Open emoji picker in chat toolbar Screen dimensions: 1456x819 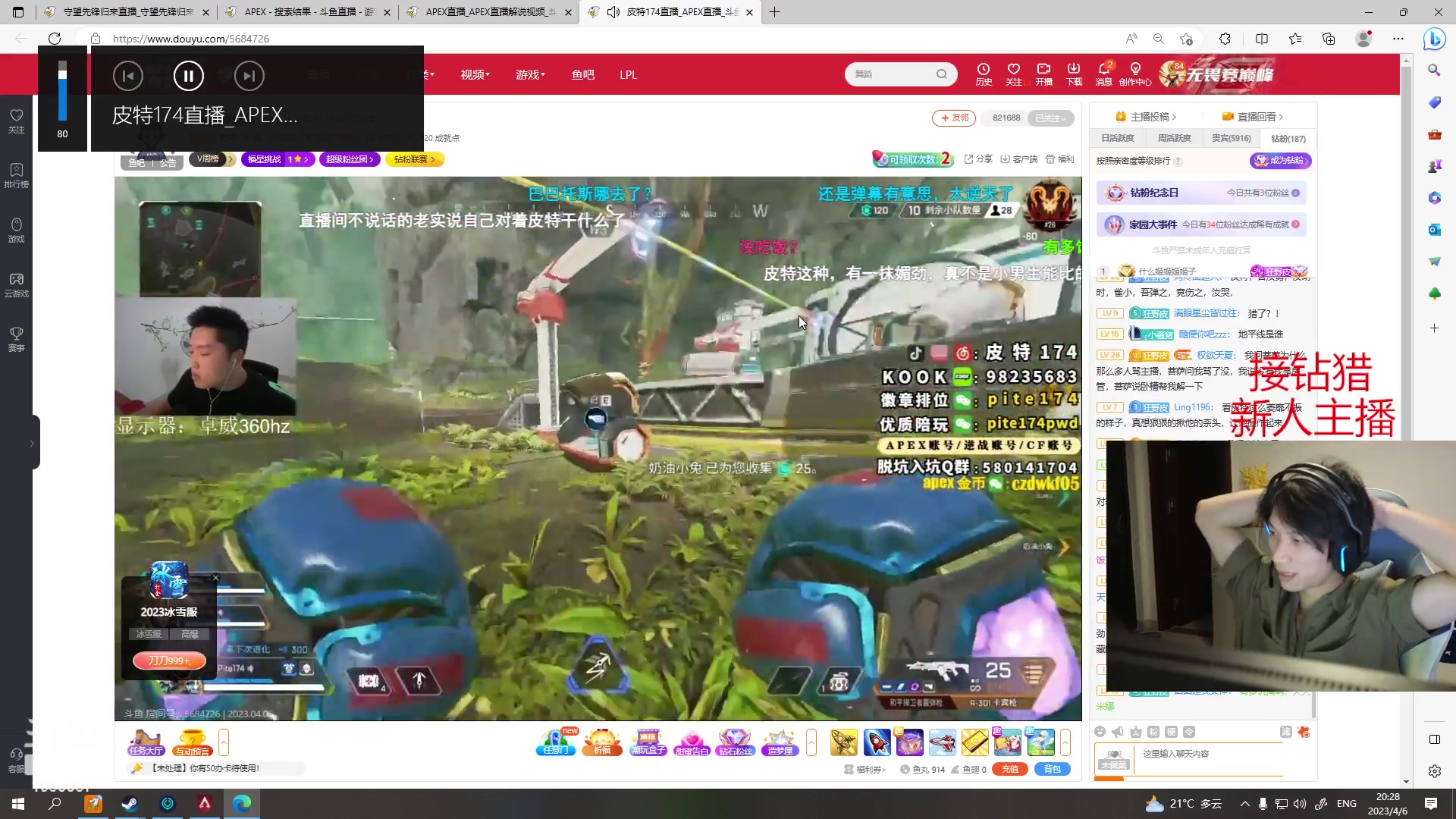point(1100,732)
